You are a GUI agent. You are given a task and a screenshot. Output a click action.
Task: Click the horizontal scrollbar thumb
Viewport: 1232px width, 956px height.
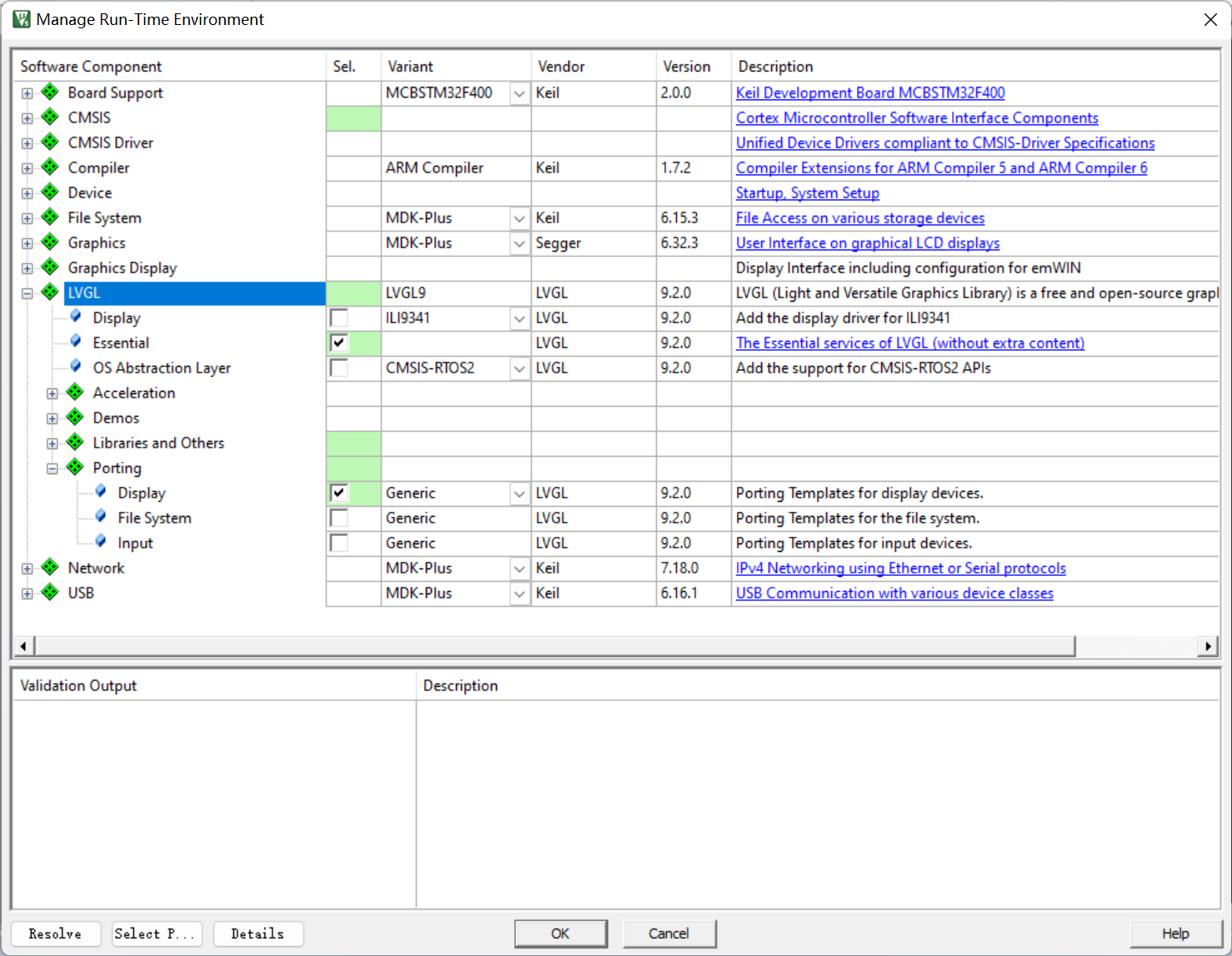point(555,646)
